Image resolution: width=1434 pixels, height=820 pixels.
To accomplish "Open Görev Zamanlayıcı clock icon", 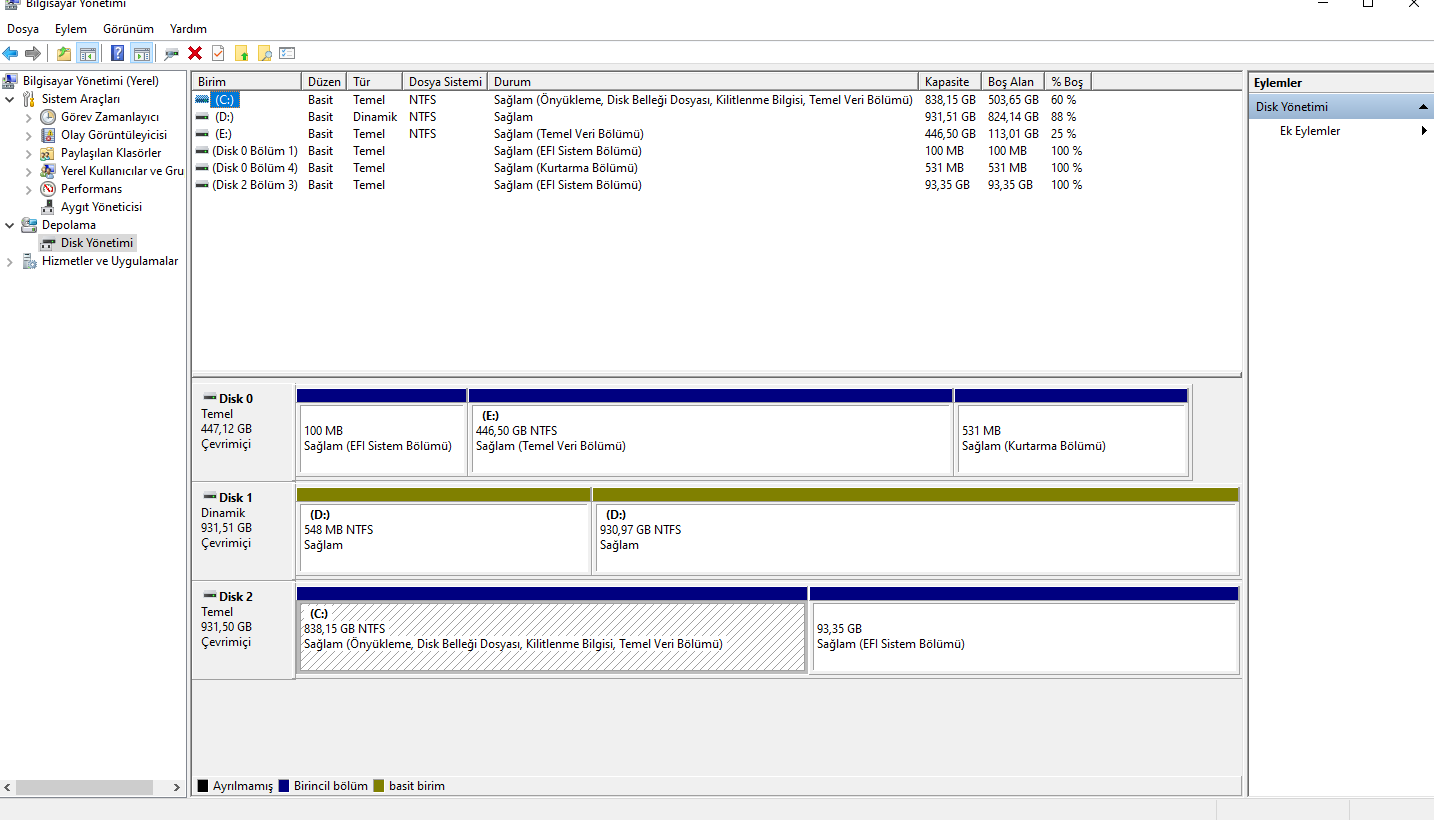I will (48, 117).
